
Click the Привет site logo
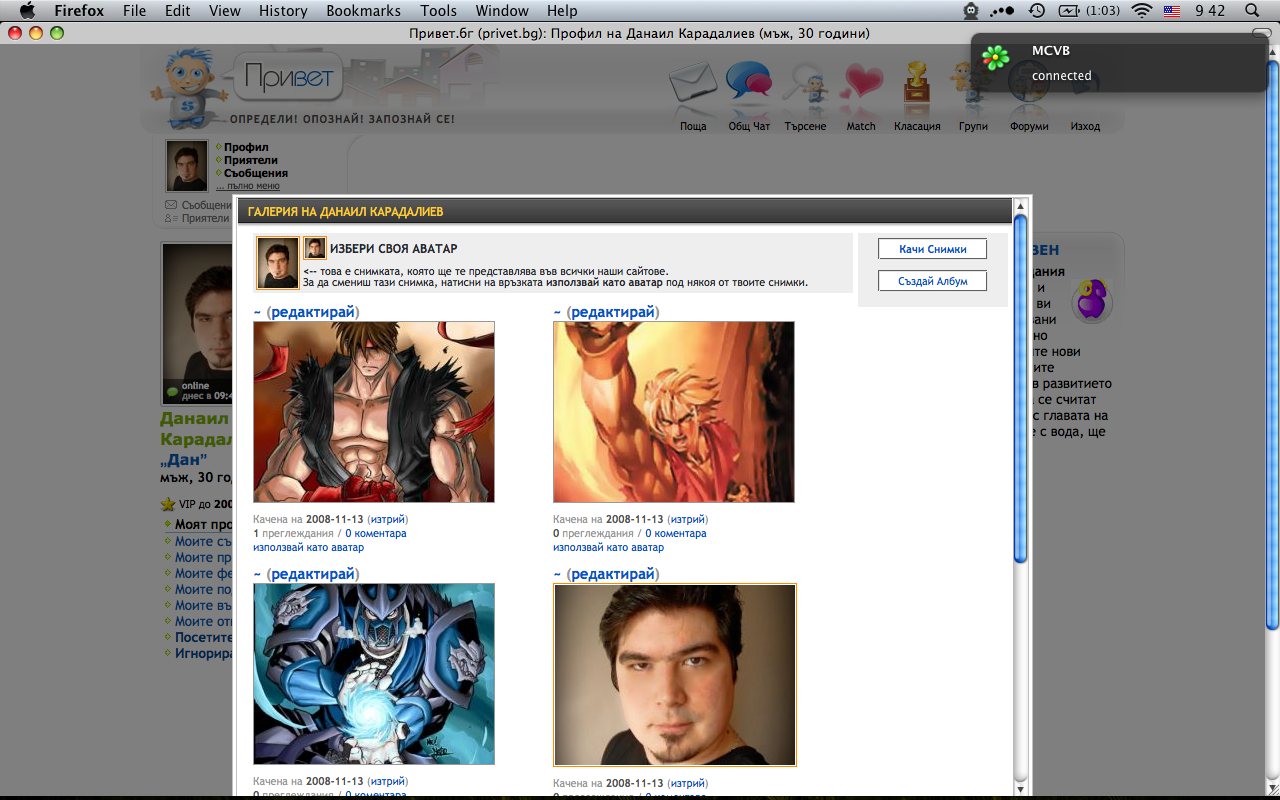[291, 79]
